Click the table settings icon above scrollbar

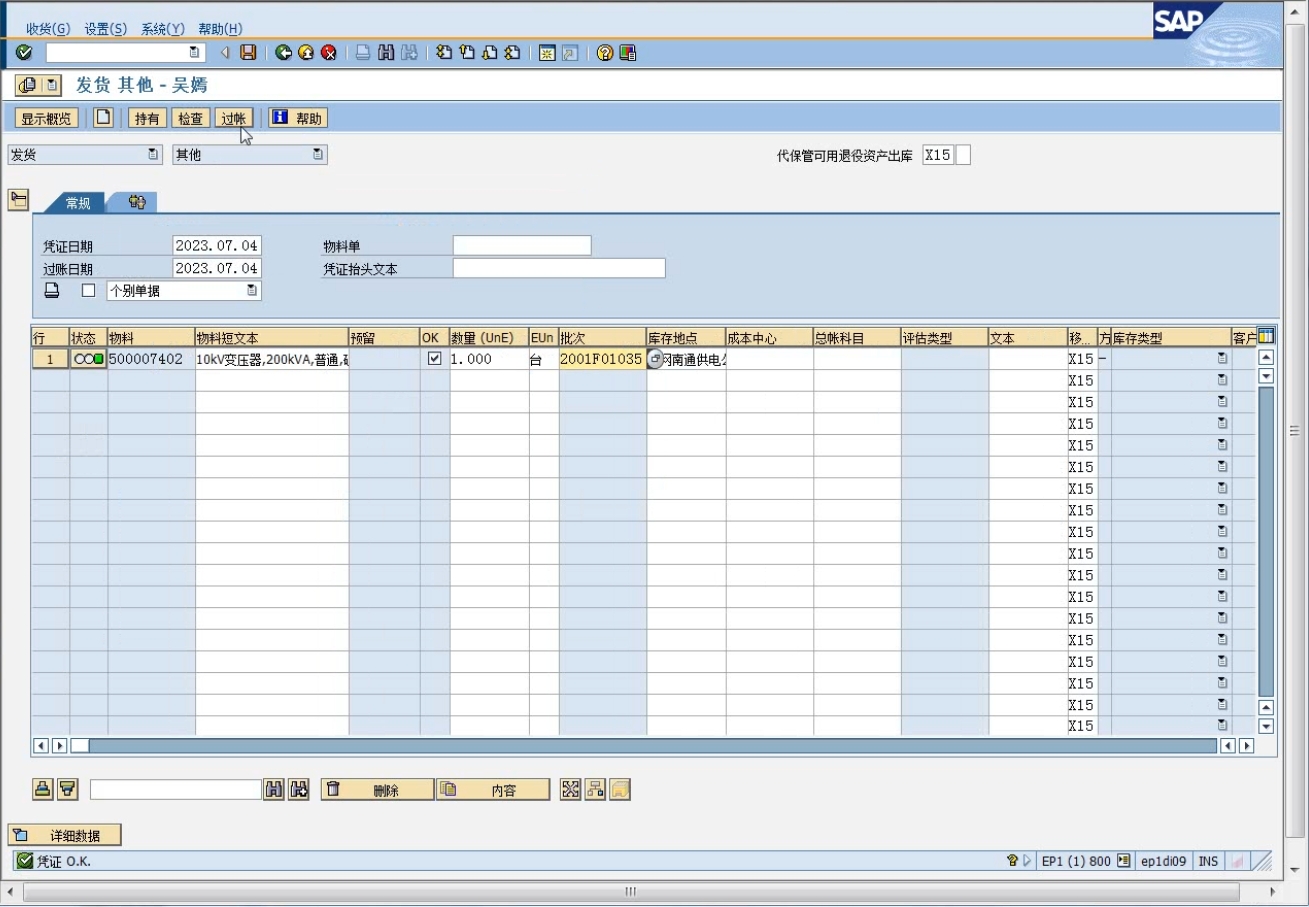tap(1266, 337)
